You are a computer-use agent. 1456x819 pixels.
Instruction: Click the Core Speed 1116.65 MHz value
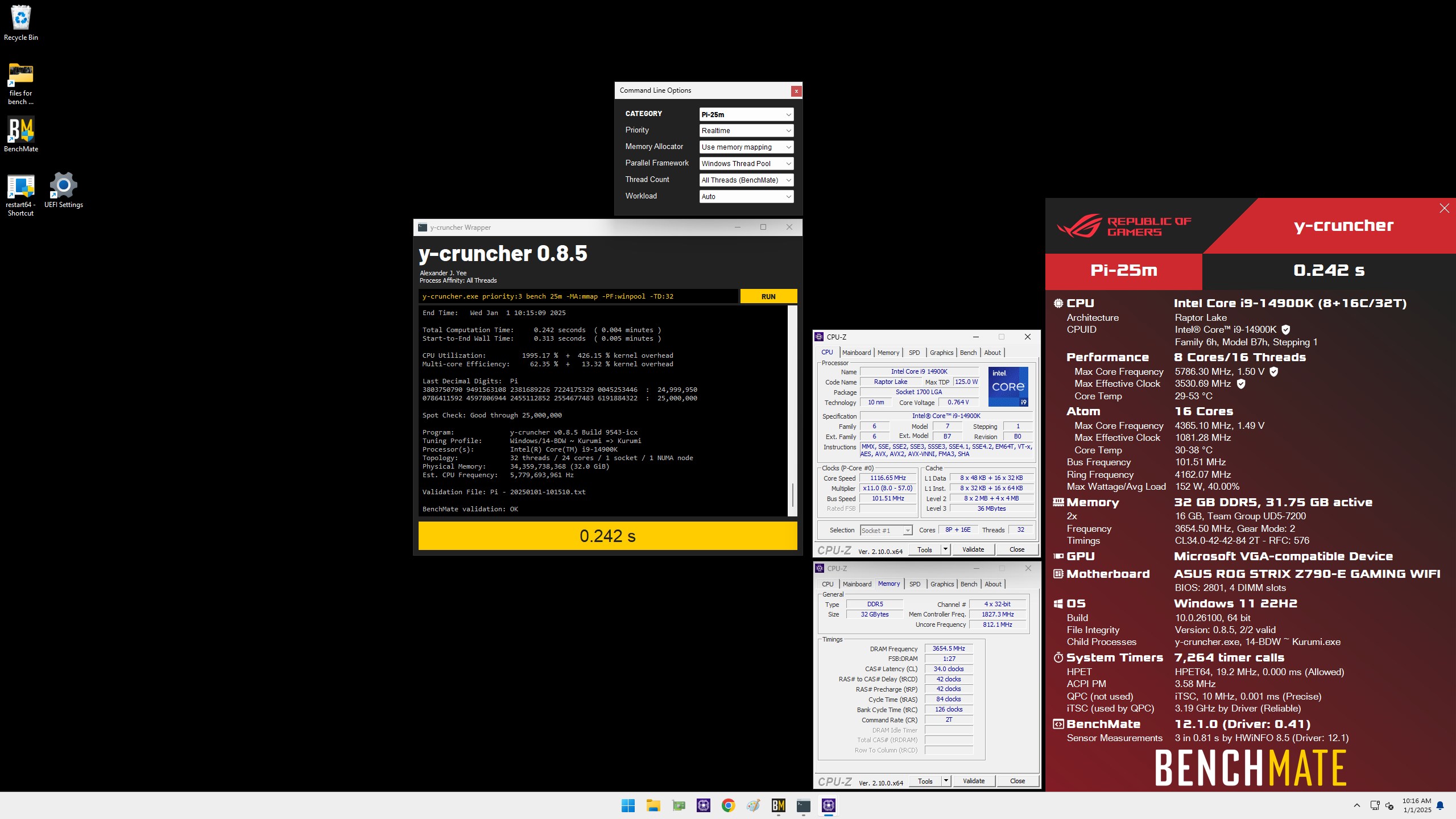[888, 478]
